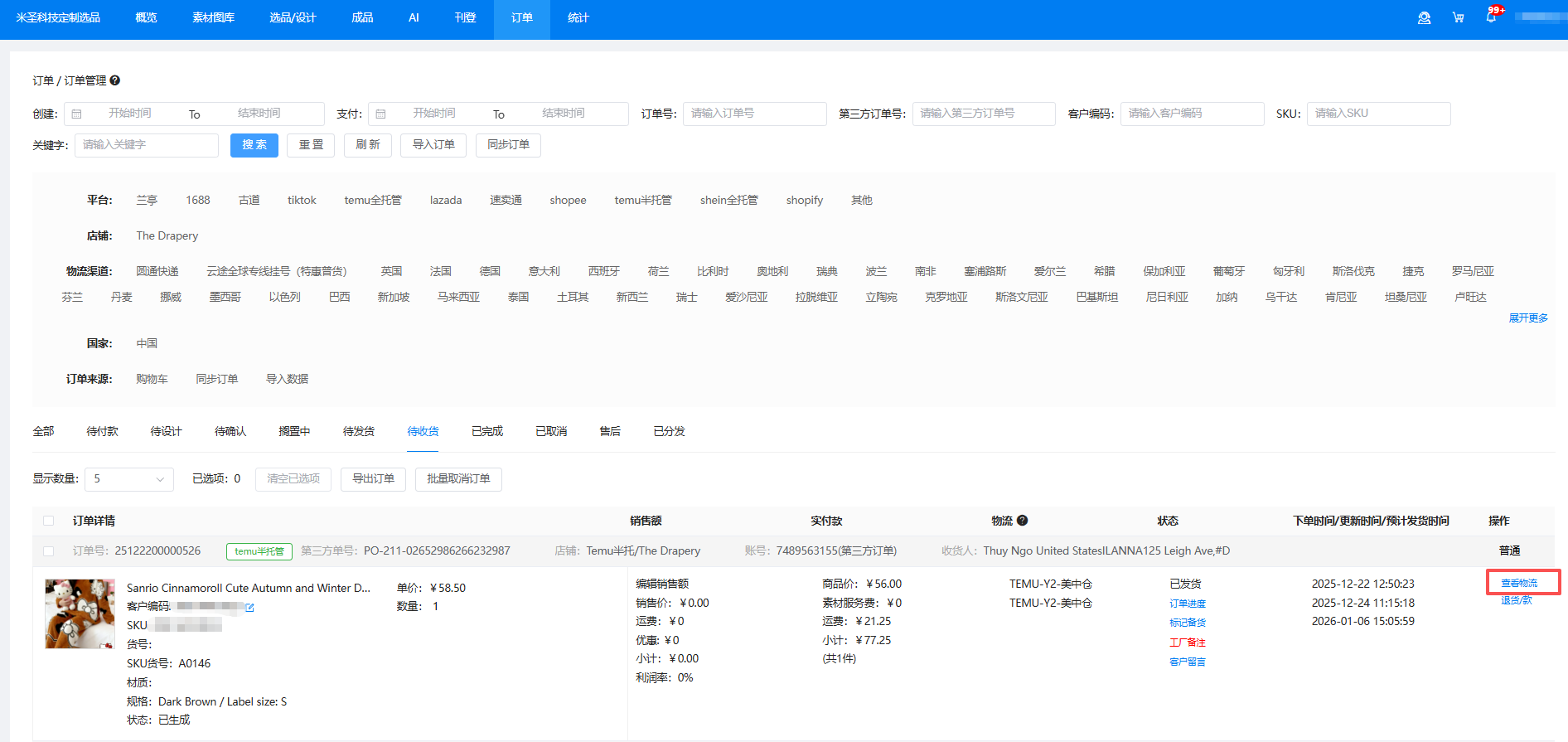Open the 统计 menu in top navigation
The height and width of the screenshot is (742, 1568).
click(578, 17)
